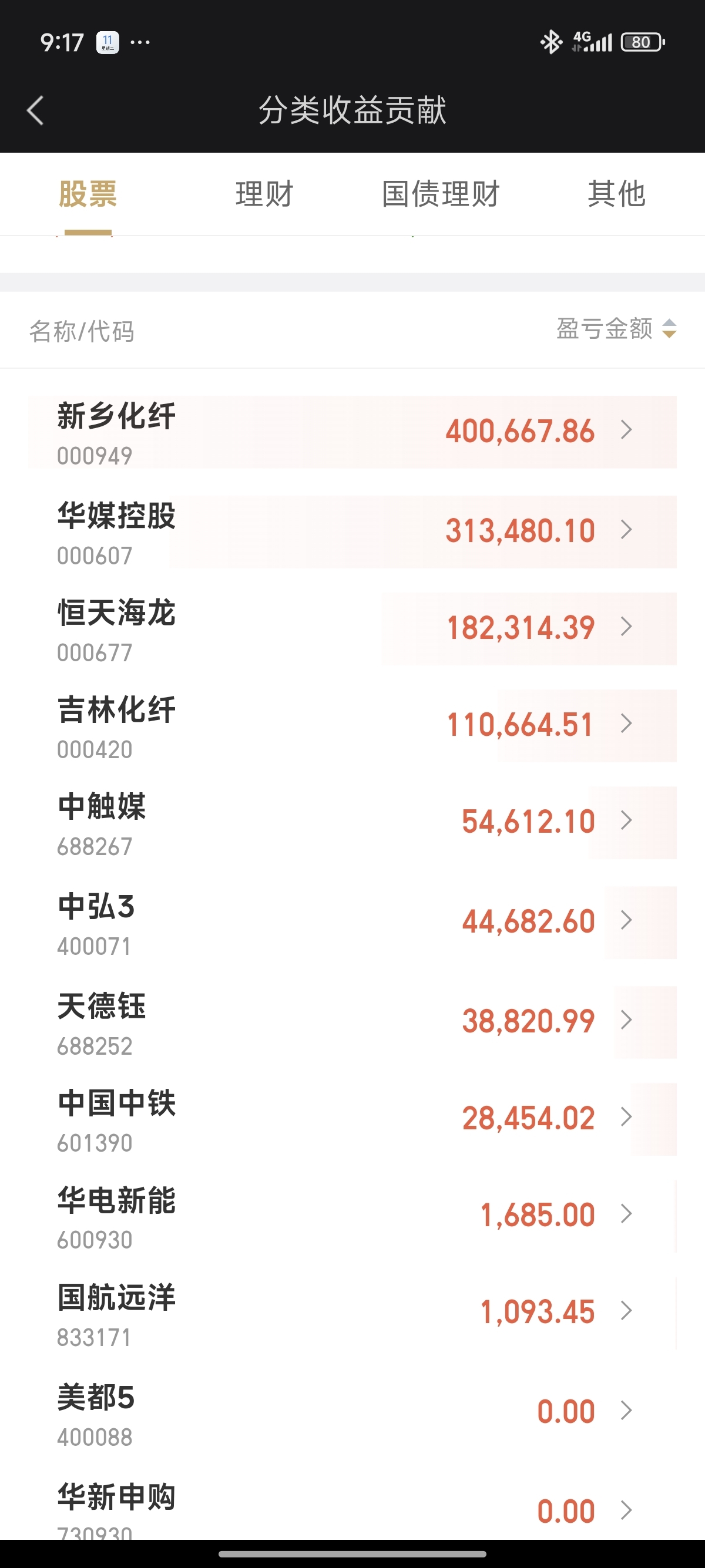Open the 天德钰 688252 stock entry
The height and width of the screenshot is (1568, 705).
click(352, 1022)
